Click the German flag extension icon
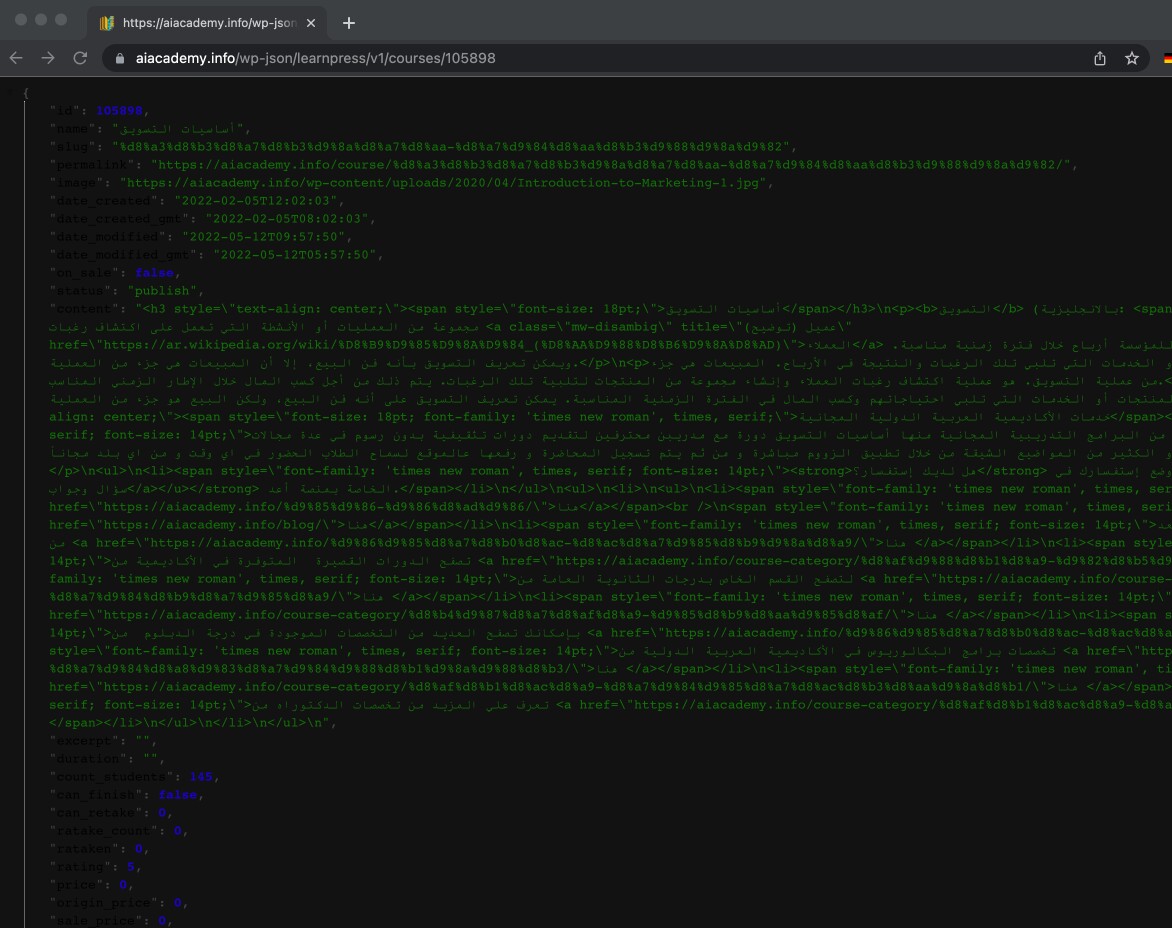The height and width of the screenshot is (928, 1172). tap(1166, 59)
